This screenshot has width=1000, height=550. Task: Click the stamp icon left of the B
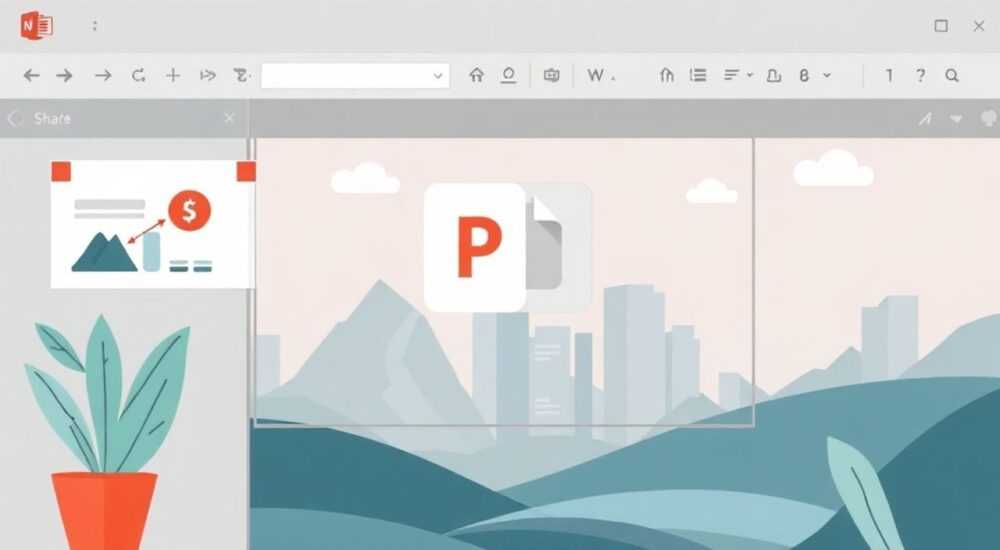[x=774, y=76]
